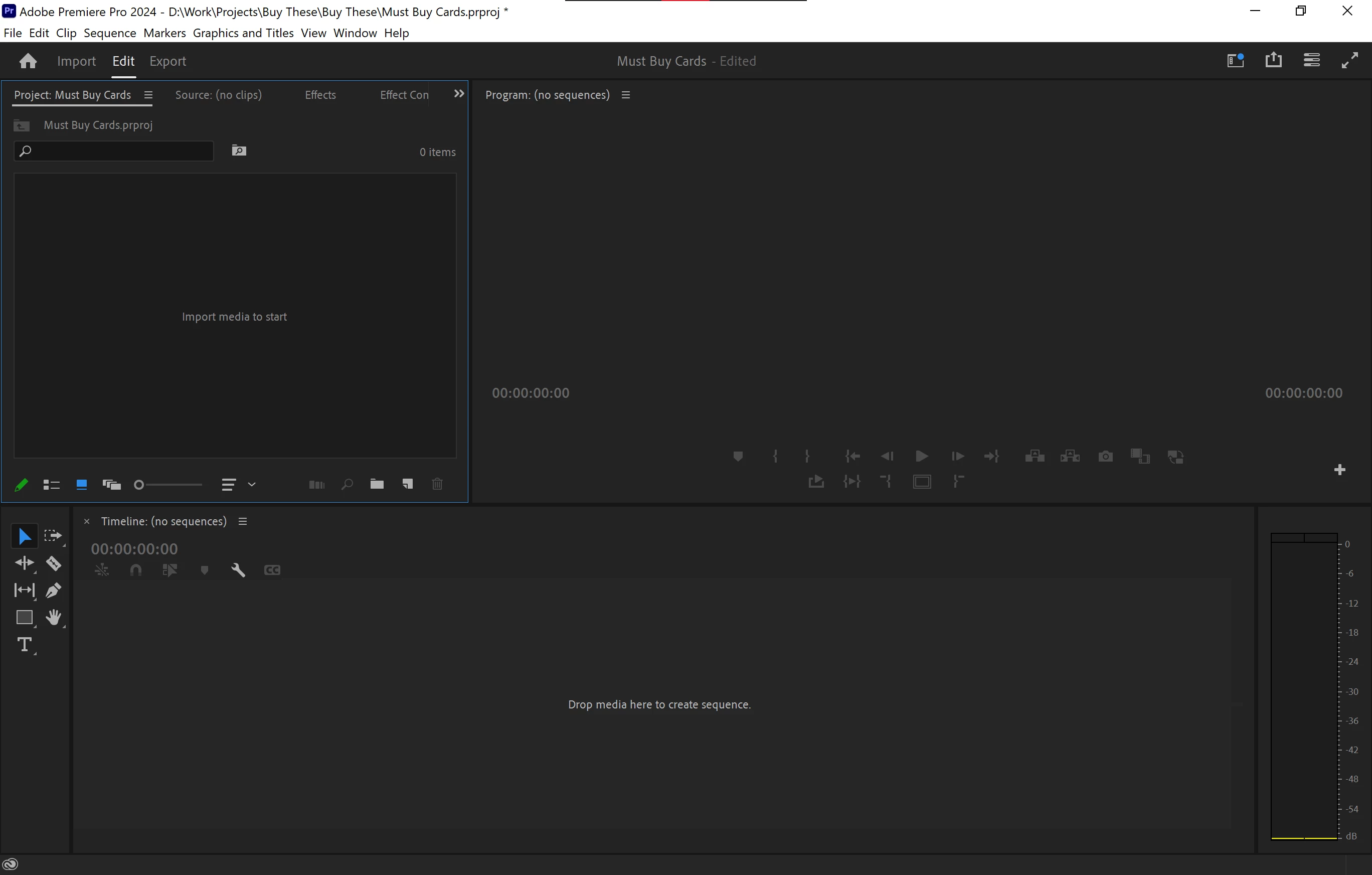
Task: Switch to the Effects tab
Action: 319,95
